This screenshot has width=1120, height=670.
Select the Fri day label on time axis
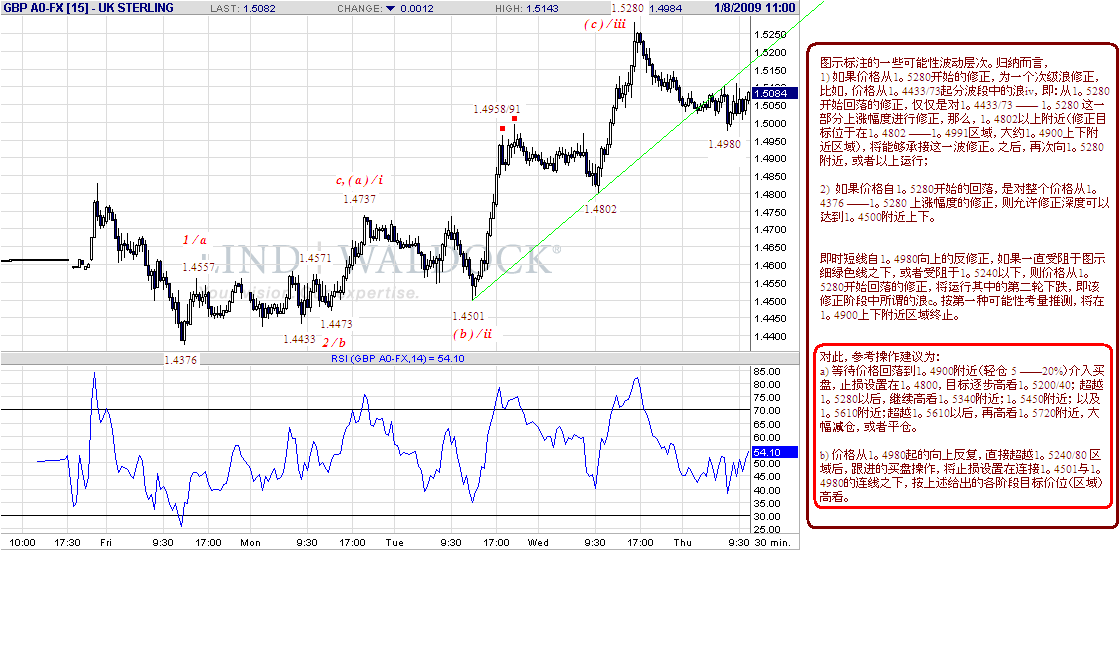tap(106, 543)
